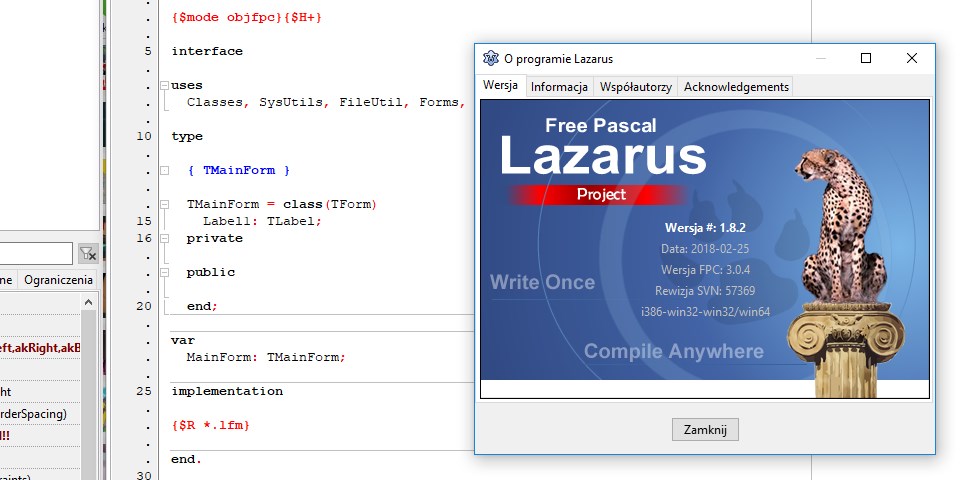This screenshot has width=960, height=480.
Task: Open the Współautorzy tab
Action: click(x=636, y=87)
